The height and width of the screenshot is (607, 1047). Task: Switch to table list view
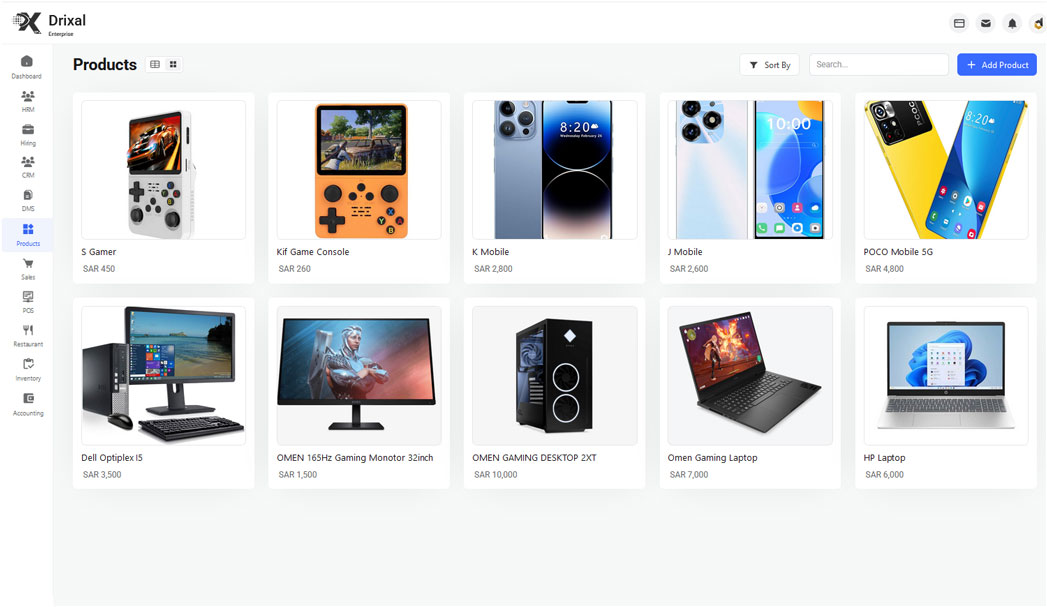(x=155, y=64)
